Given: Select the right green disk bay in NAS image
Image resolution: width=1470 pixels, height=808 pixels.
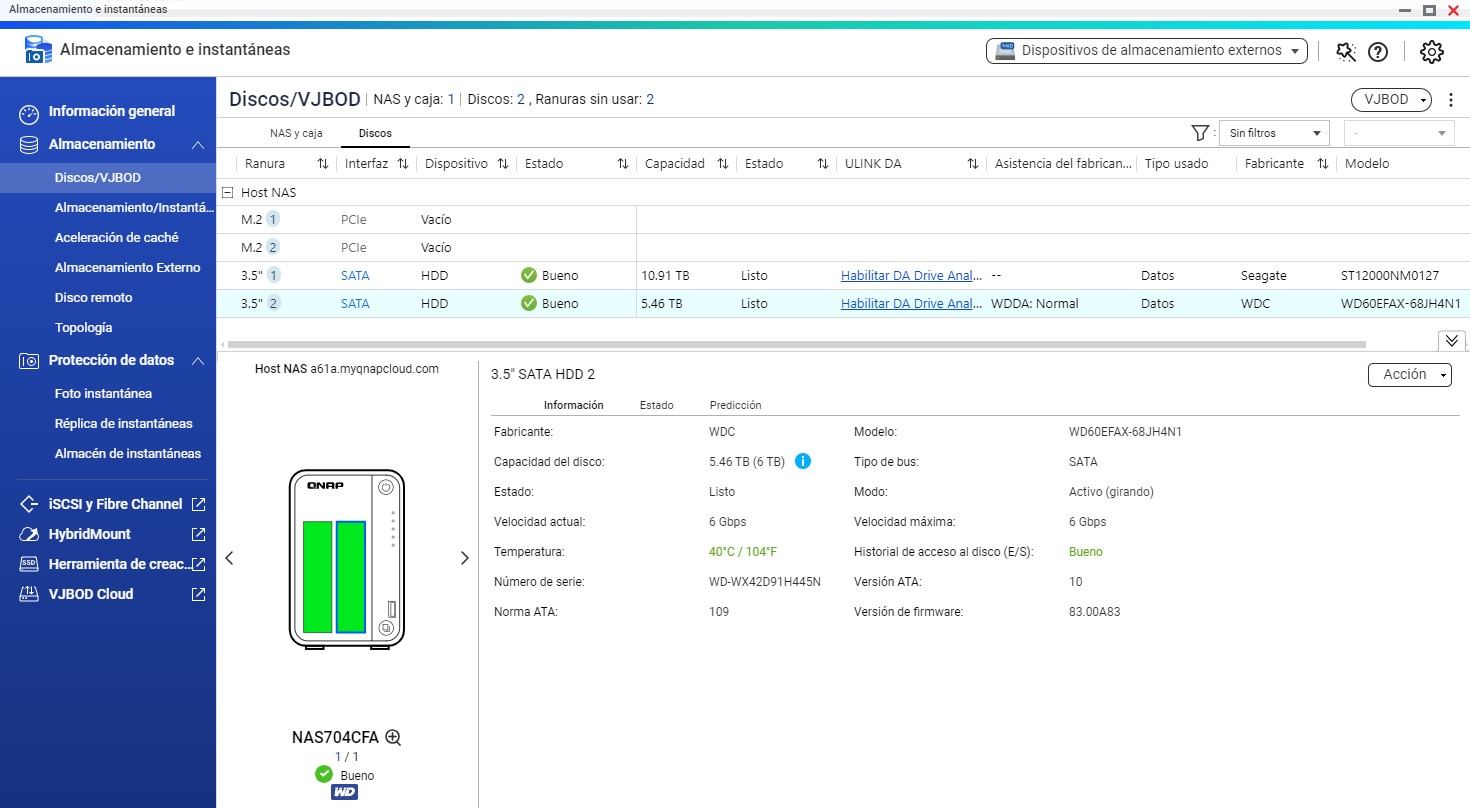Looking at the screenshot, I should click(x=351, y=576).
